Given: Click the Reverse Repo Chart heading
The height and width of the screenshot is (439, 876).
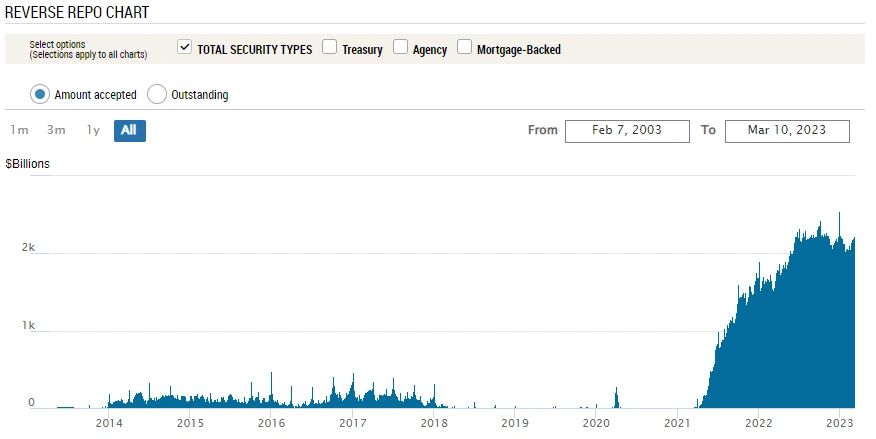Looking at the screenshot, I should (78, 11).
